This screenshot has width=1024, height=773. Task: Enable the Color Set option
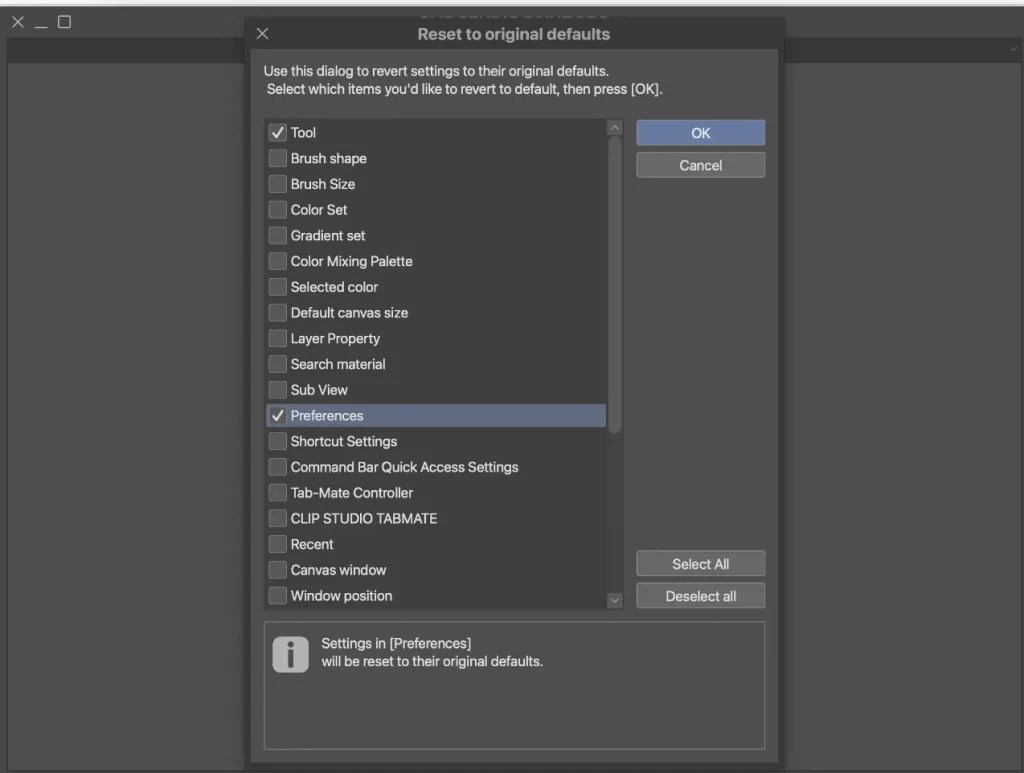point(277,209)
